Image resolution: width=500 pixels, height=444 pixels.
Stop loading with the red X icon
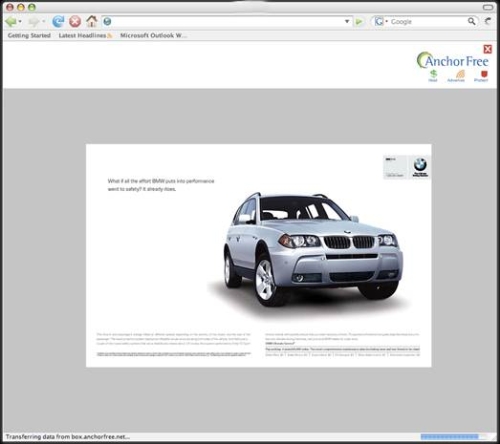[75, 22]
